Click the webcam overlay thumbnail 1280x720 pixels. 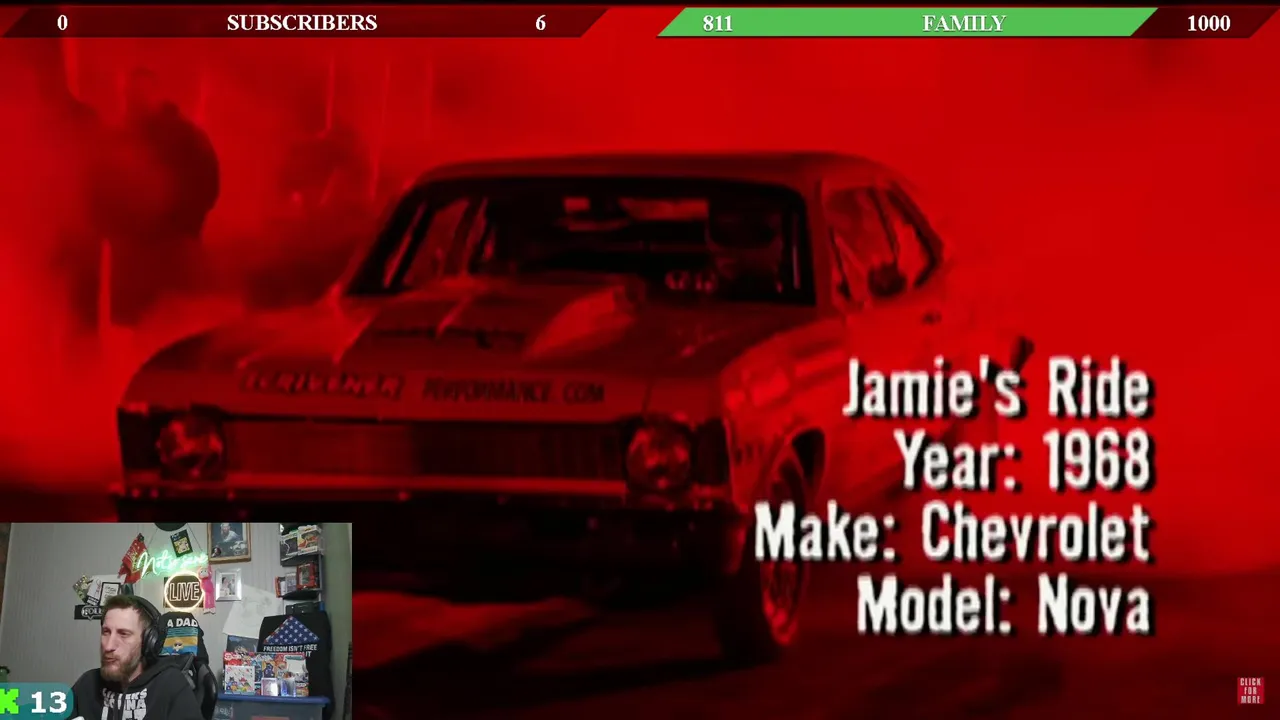coord(176,621)
